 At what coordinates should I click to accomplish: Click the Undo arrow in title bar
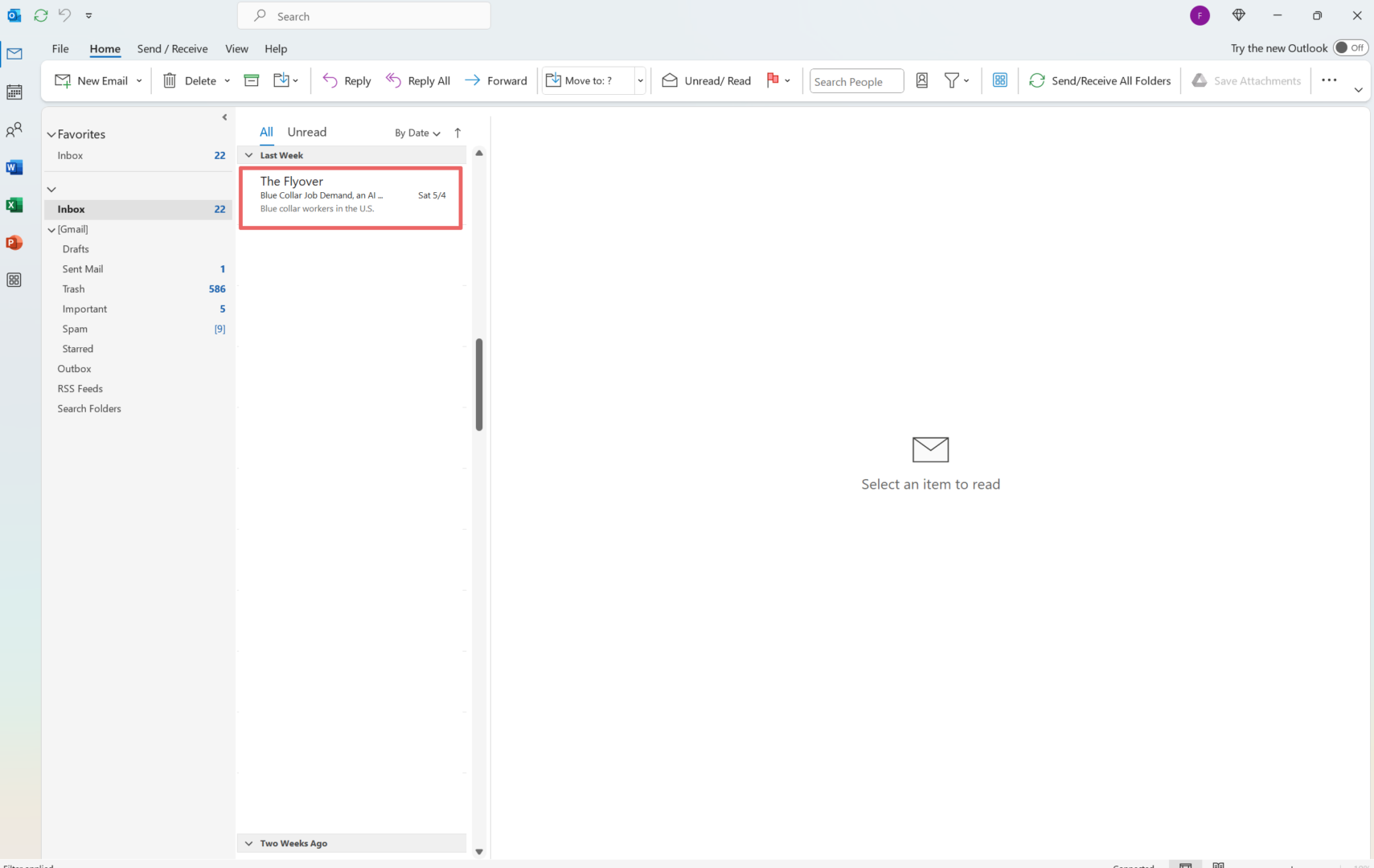pyautogui.click(x=65, y=15)
